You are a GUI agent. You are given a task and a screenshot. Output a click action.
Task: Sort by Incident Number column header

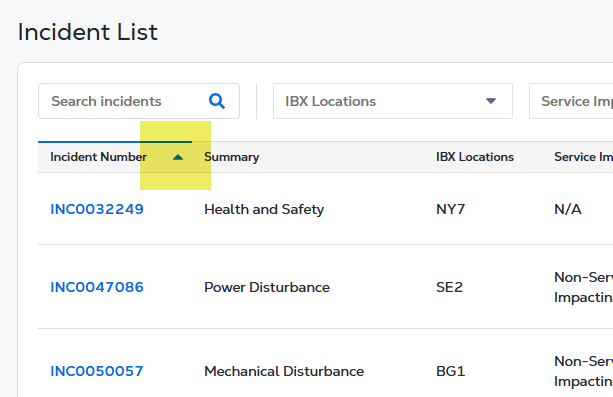99,157
